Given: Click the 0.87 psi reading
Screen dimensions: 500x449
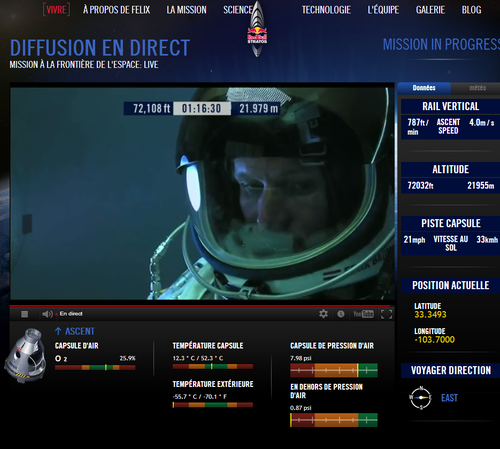Looking at the screenshot, I should 301,408.
